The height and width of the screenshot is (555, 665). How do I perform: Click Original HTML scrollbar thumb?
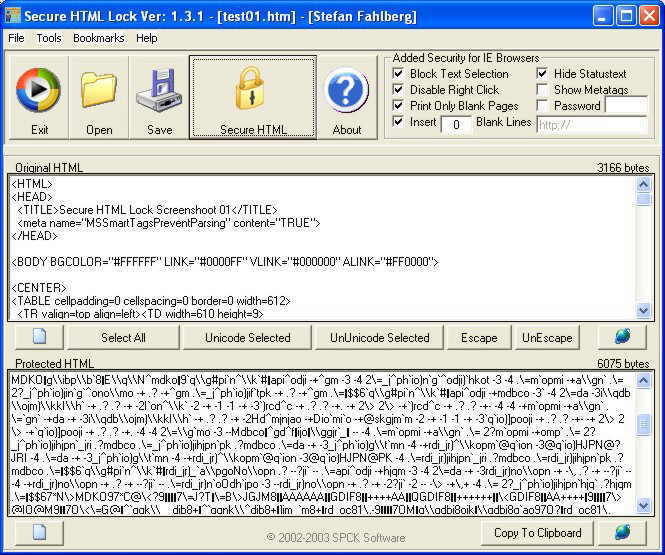point(643,199)
